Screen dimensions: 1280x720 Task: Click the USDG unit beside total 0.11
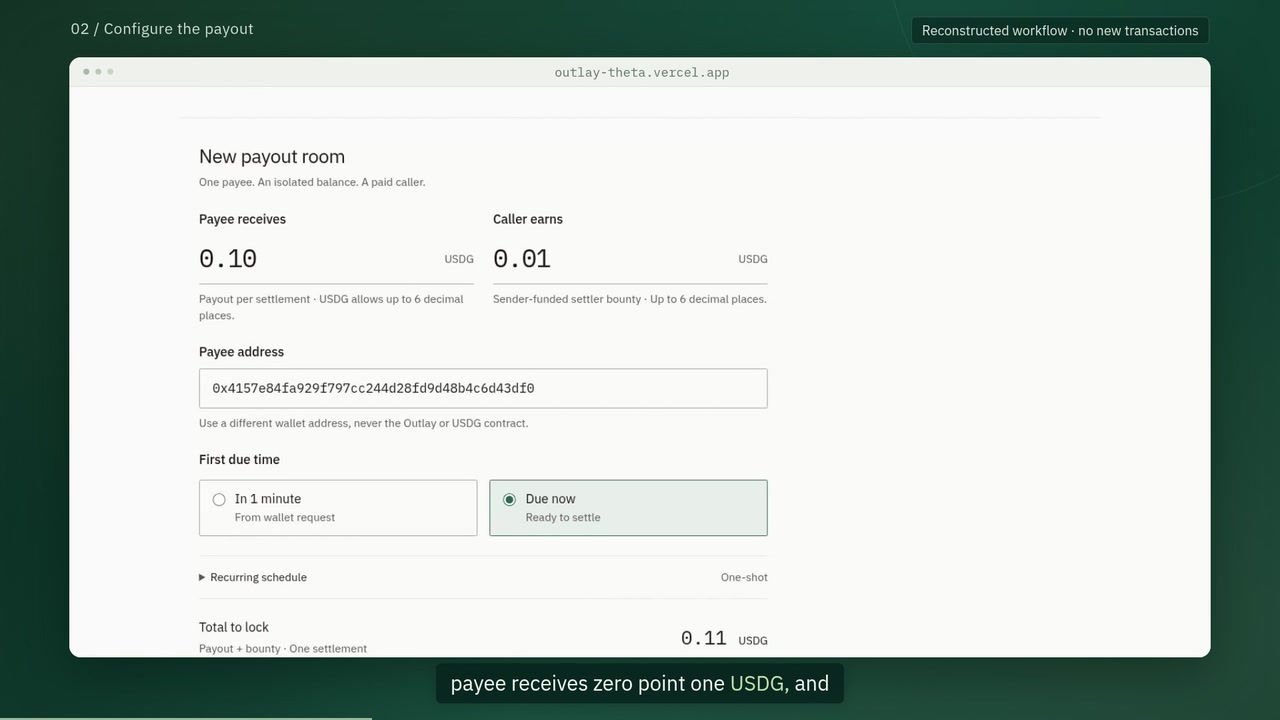coord(753,640)
